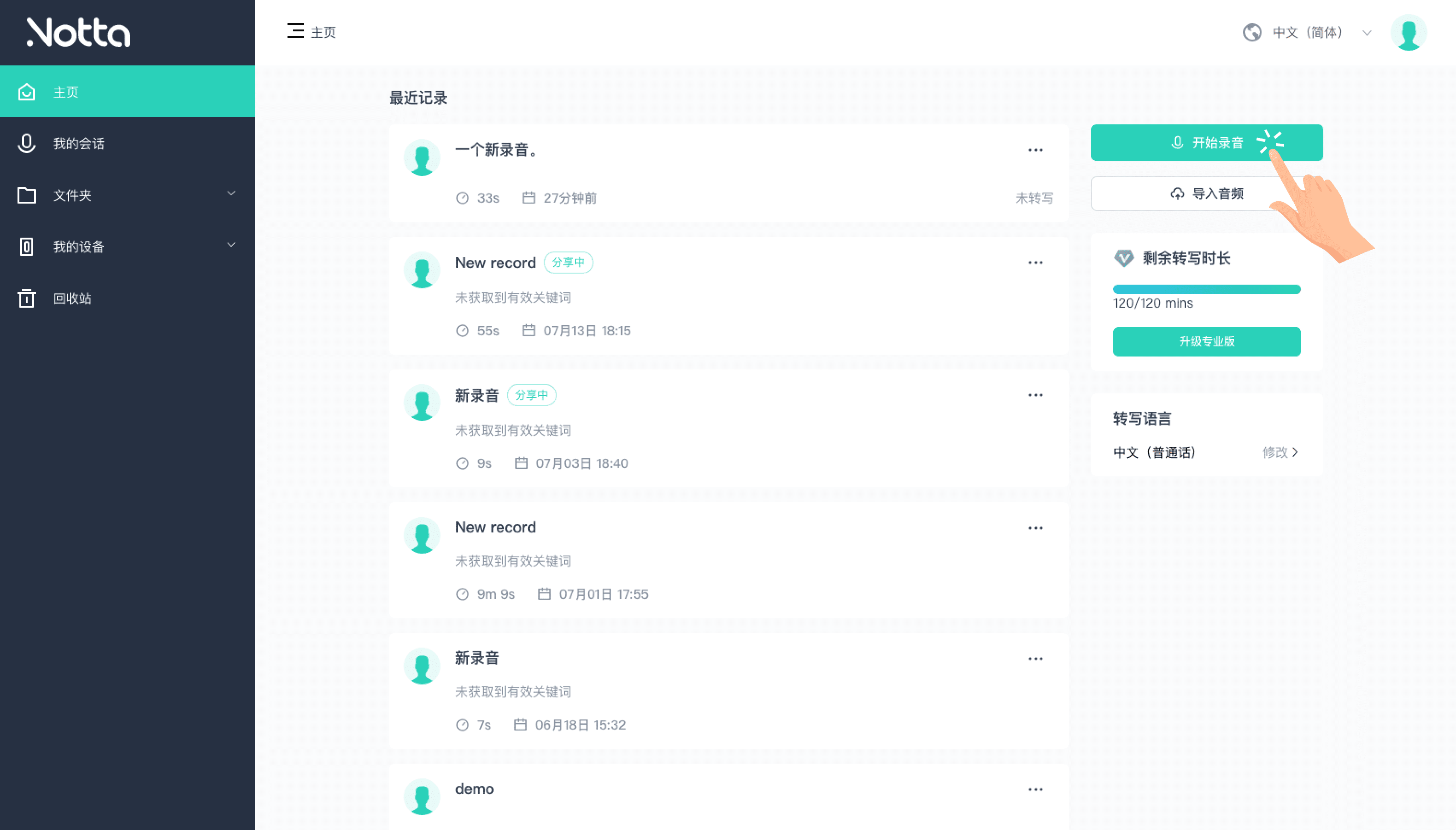Click the diamond icon next to 剩余转写时长
This screenshot has width=1456, height=830.
(x=1124, y=258)
